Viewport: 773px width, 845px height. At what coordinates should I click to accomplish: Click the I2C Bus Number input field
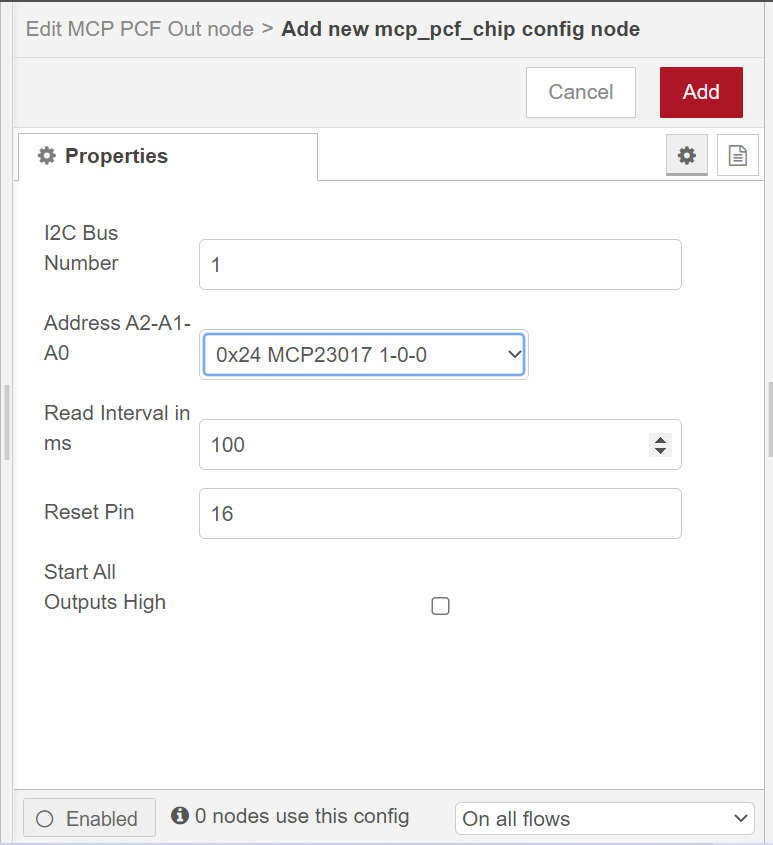pos(440,264)
